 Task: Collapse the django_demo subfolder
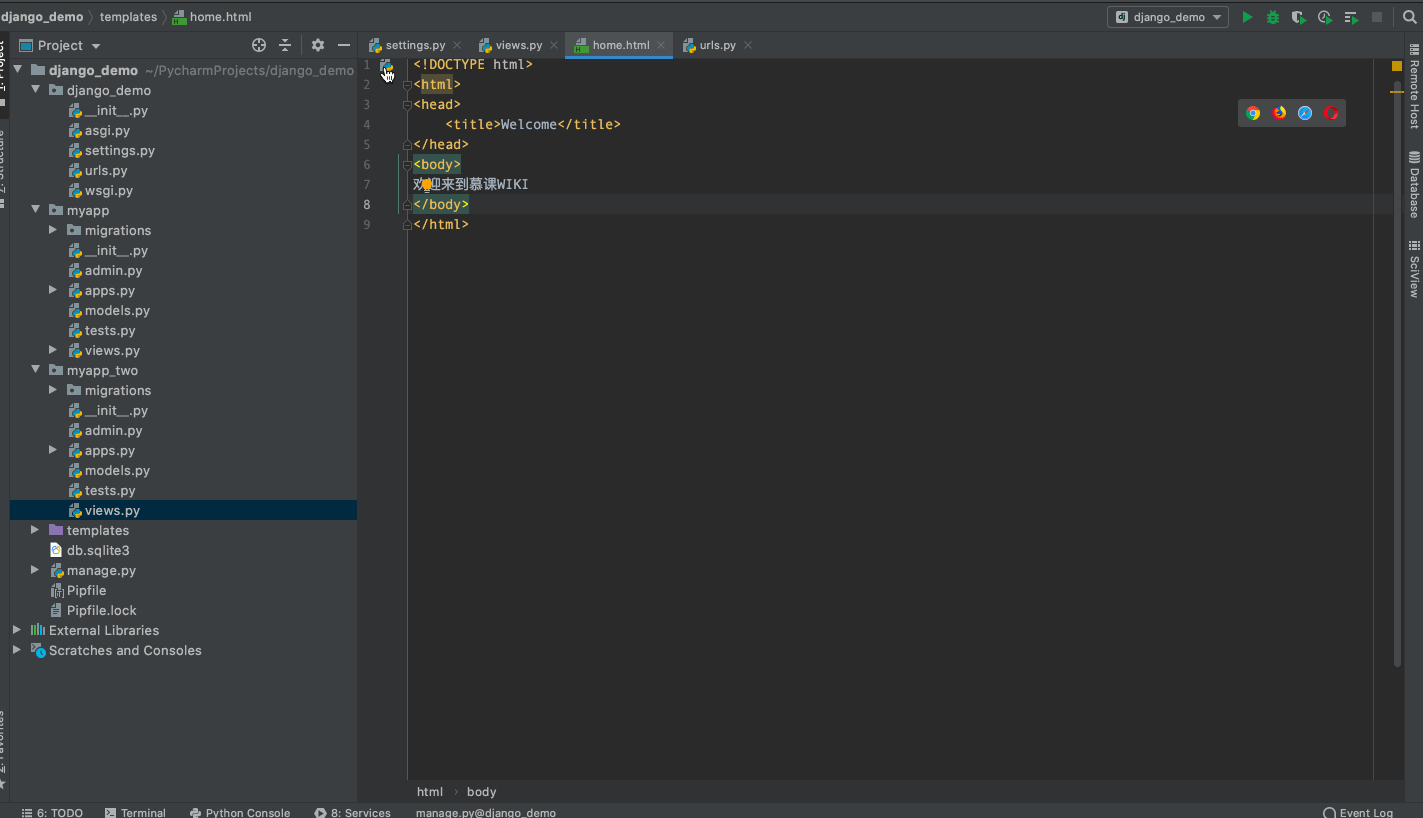pos(35,90)
